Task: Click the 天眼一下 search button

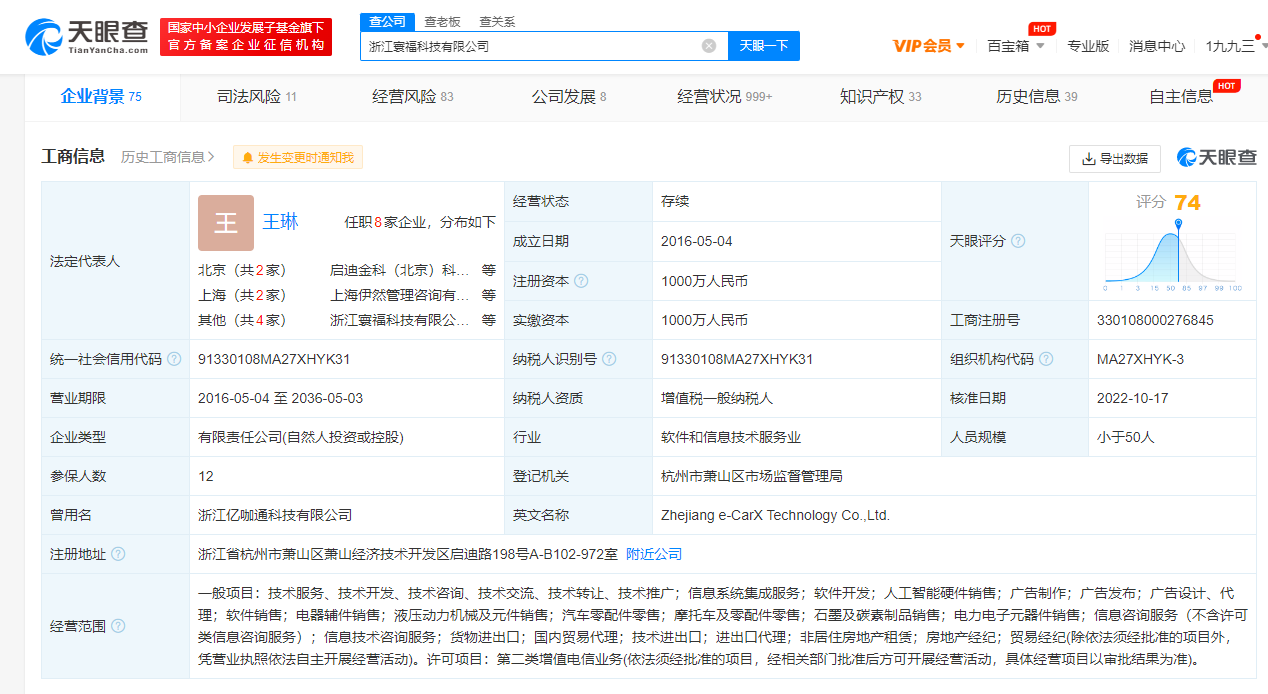Action: click(x=764, y=46)
